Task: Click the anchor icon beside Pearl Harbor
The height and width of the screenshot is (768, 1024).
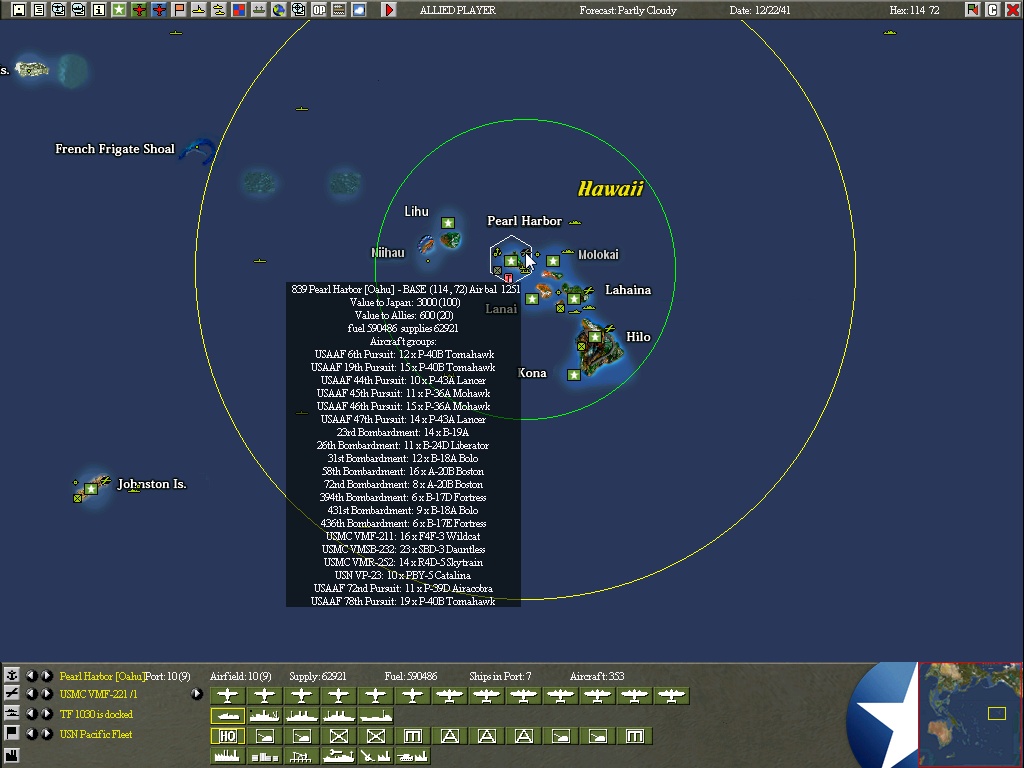Action: [12, 675]
